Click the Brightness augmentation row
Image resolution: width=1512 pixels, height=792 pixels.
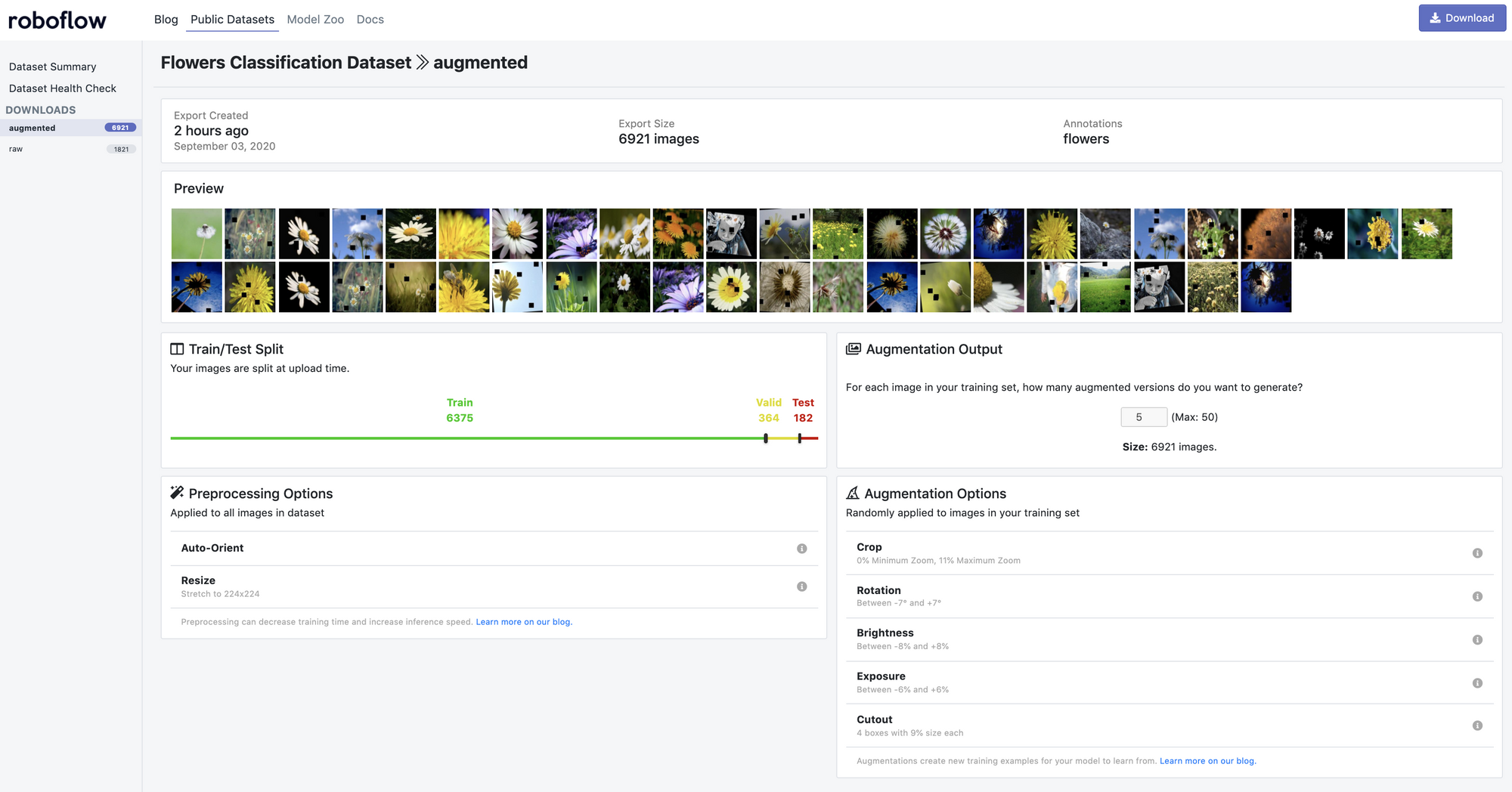click(x=1170, y=639)
